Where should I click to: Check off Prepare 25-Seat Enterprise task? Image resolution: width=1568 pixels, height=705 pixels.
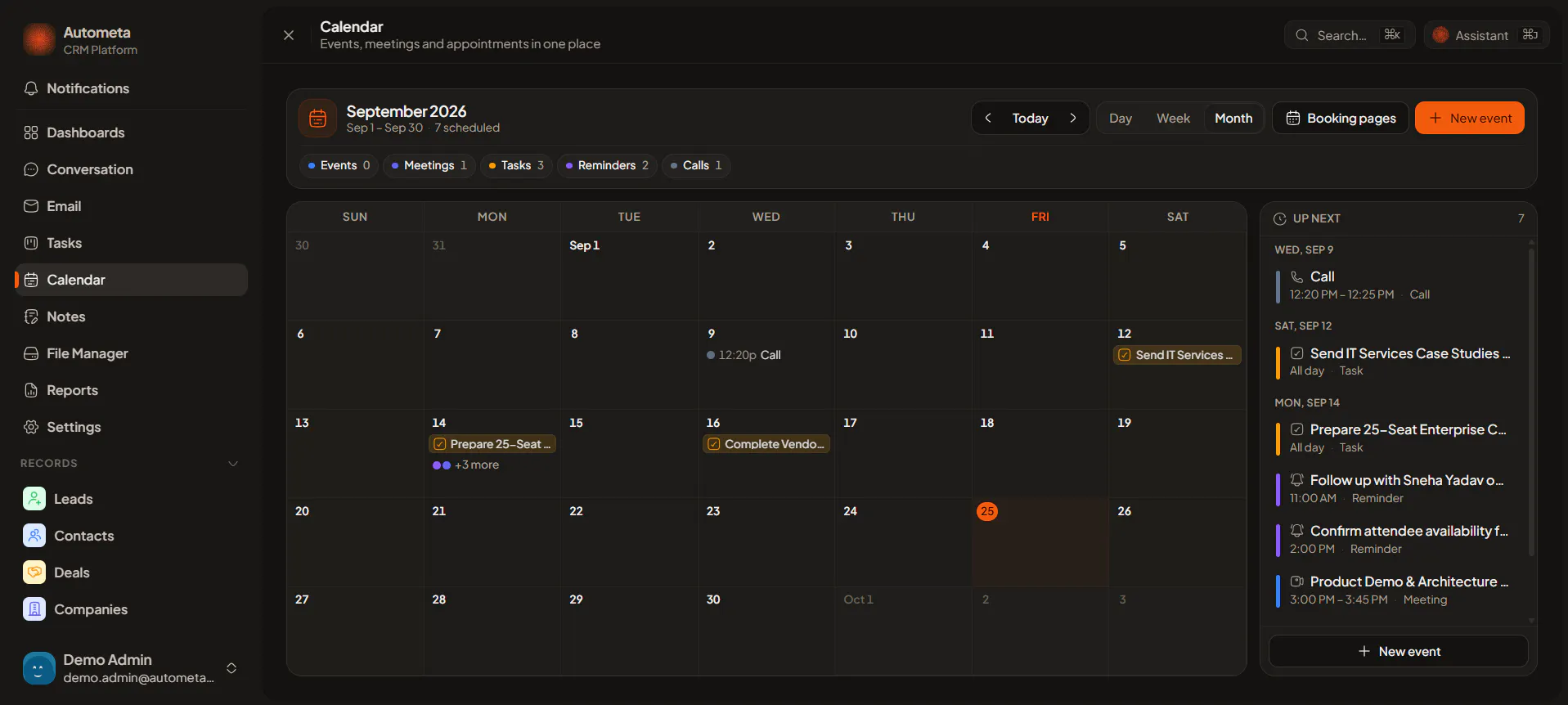[1296, 429]
